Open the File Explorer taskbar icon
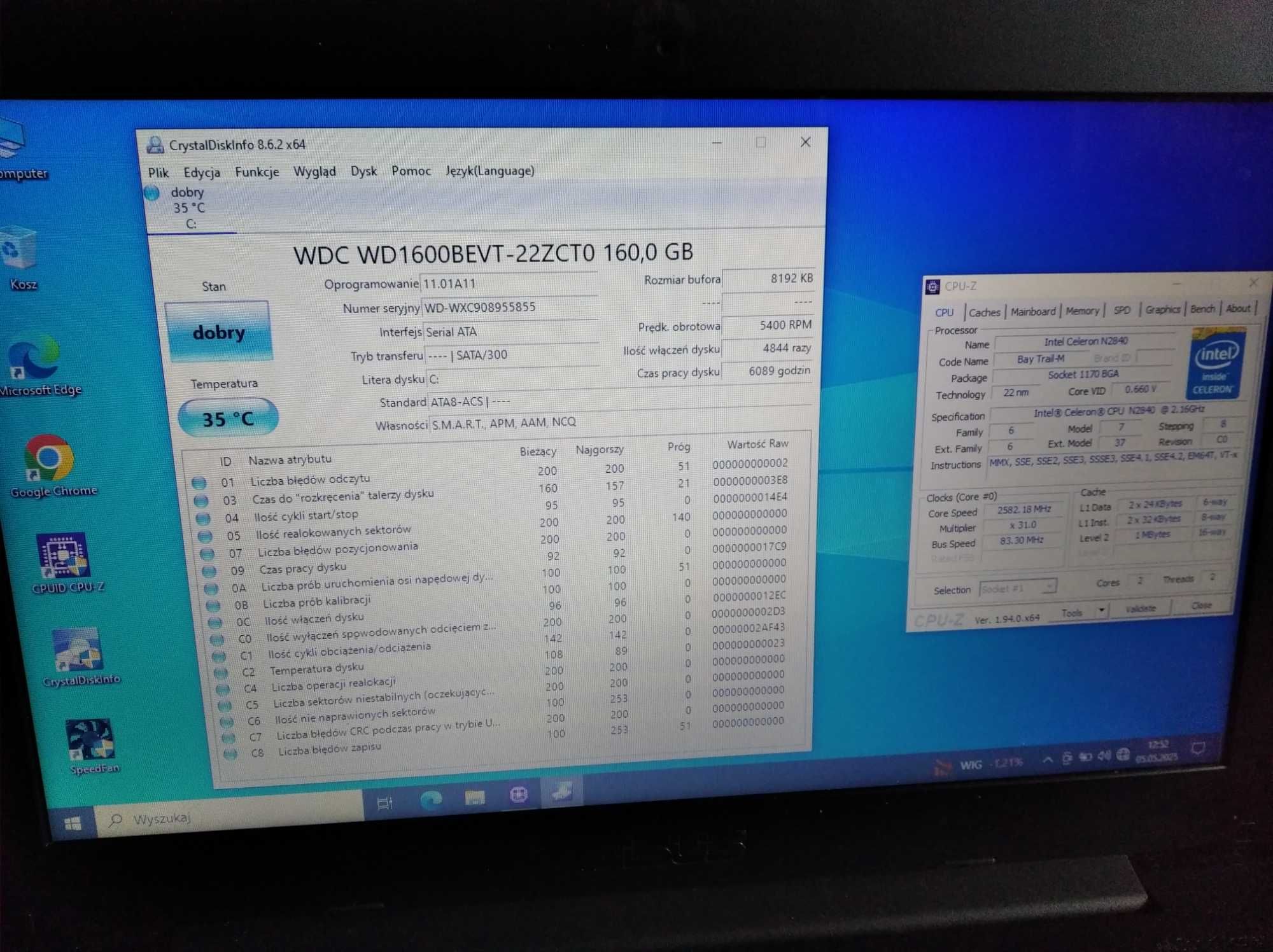This screenshot has width=1273, height=952. click(475, 797)
